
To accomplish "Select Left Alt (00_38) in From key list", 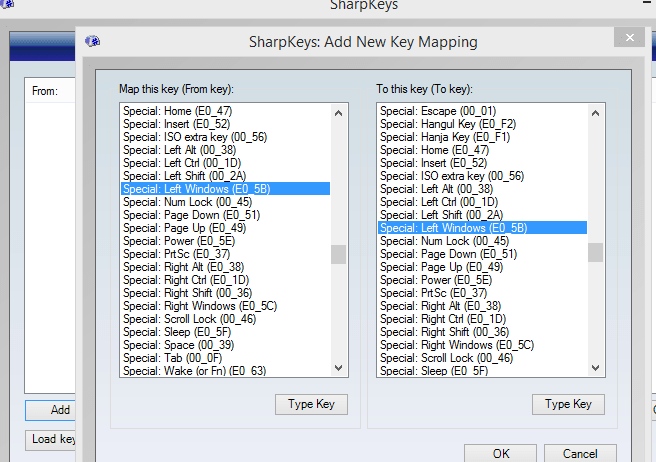I will 225,150.
